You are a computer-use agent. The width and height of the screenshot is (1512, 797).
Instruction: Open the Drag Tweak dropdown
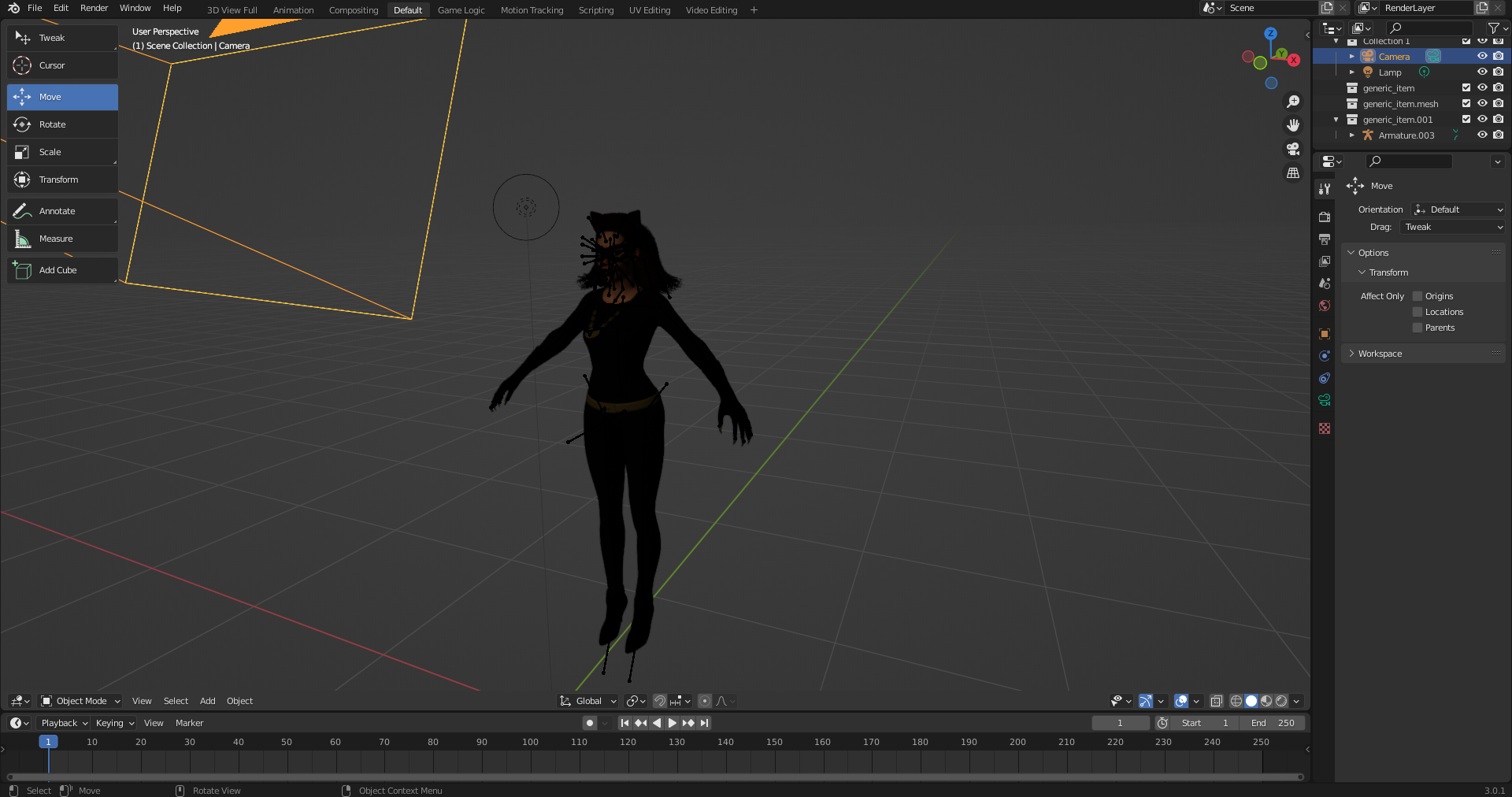pos(1452,227)
